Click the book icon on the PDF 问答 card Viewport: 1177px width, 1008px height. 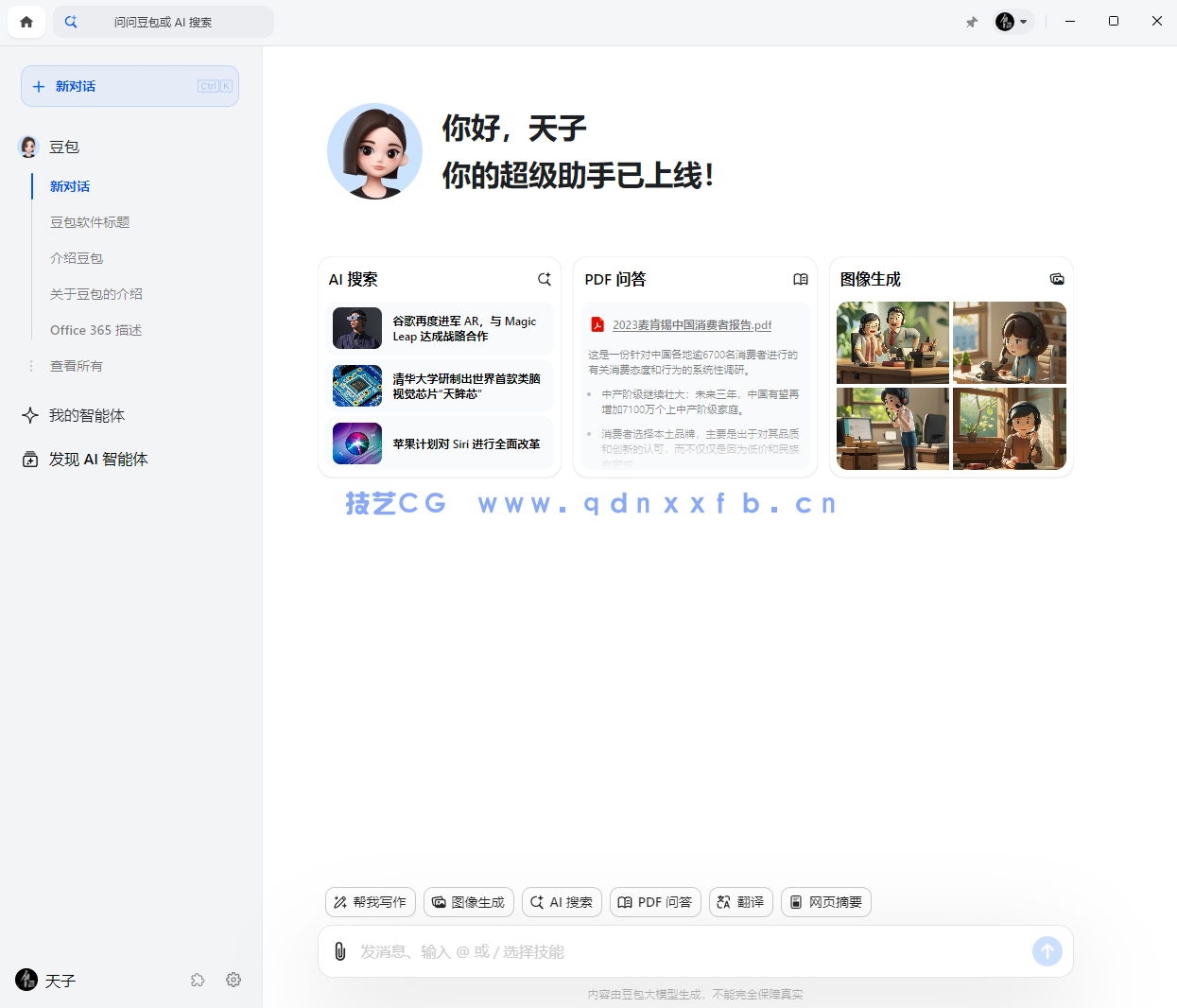[801, 279]
